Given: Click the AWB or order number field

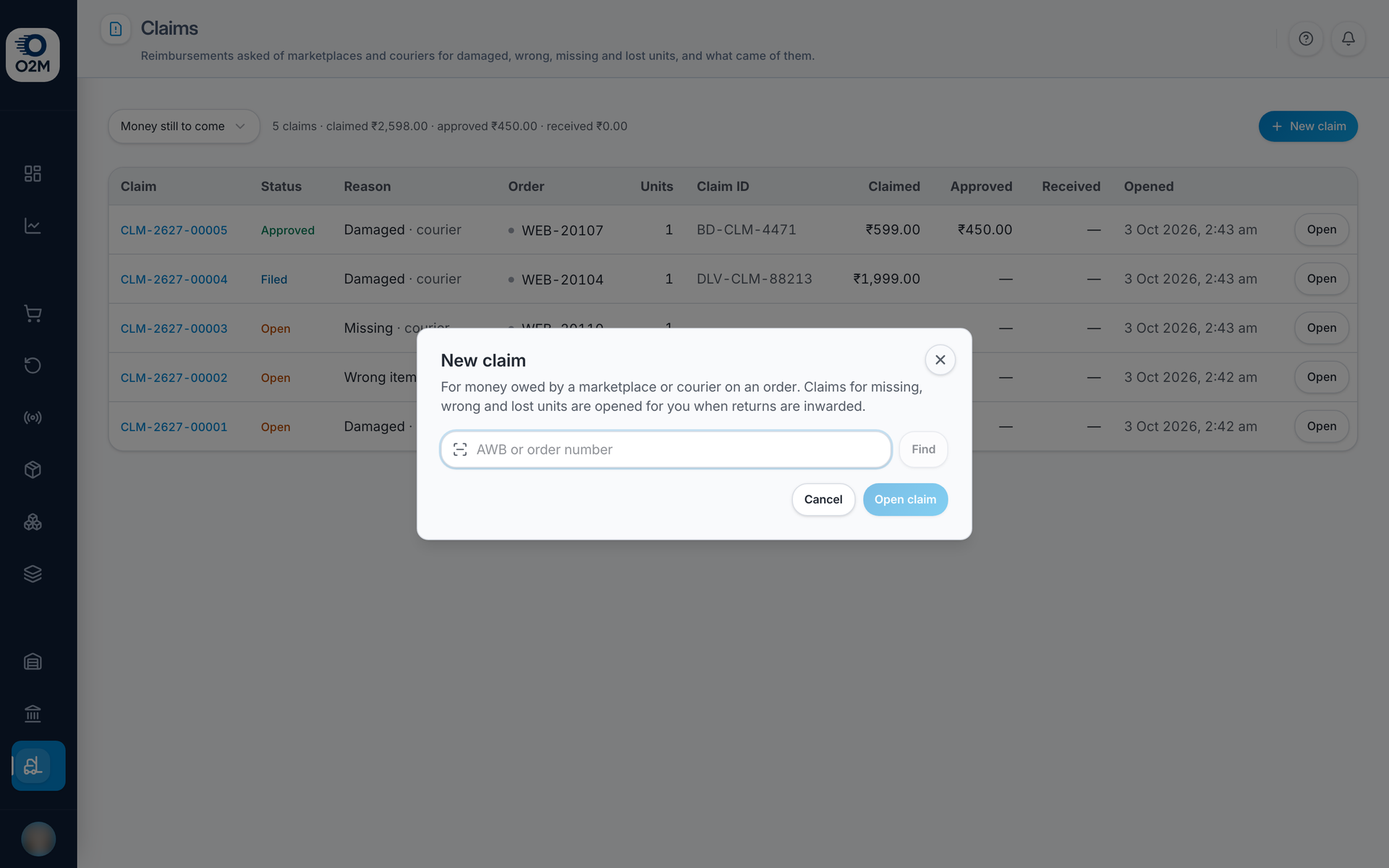Looking at the screenshot, I should (666, 449).
